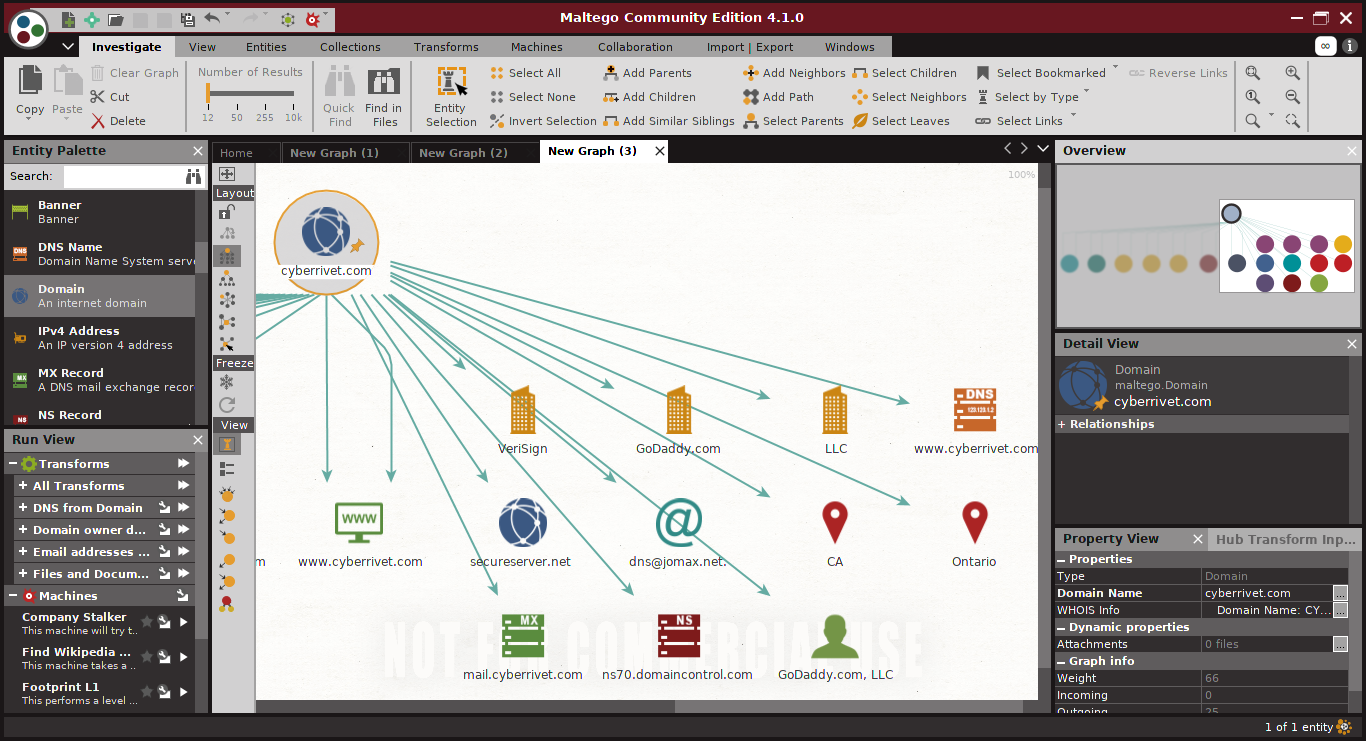Screen dimensions: 1366x741
Task: Click Select All
Action: pos(526,73)
